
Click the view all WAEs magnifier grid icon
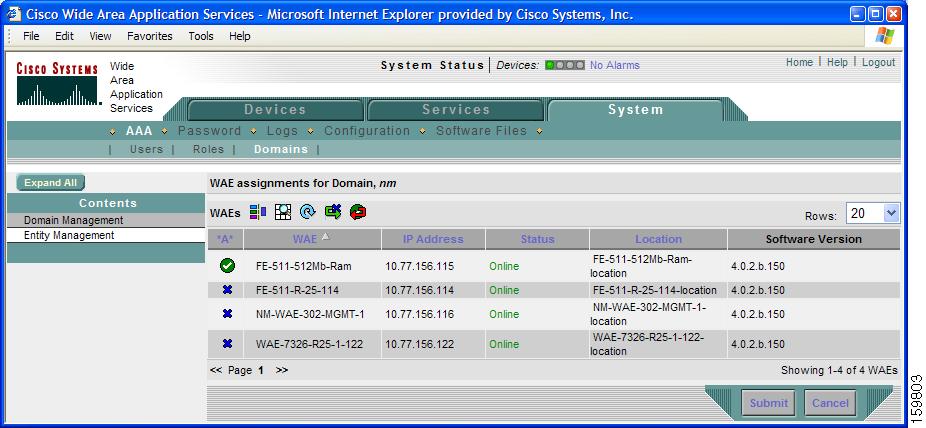tap(283, 212)
